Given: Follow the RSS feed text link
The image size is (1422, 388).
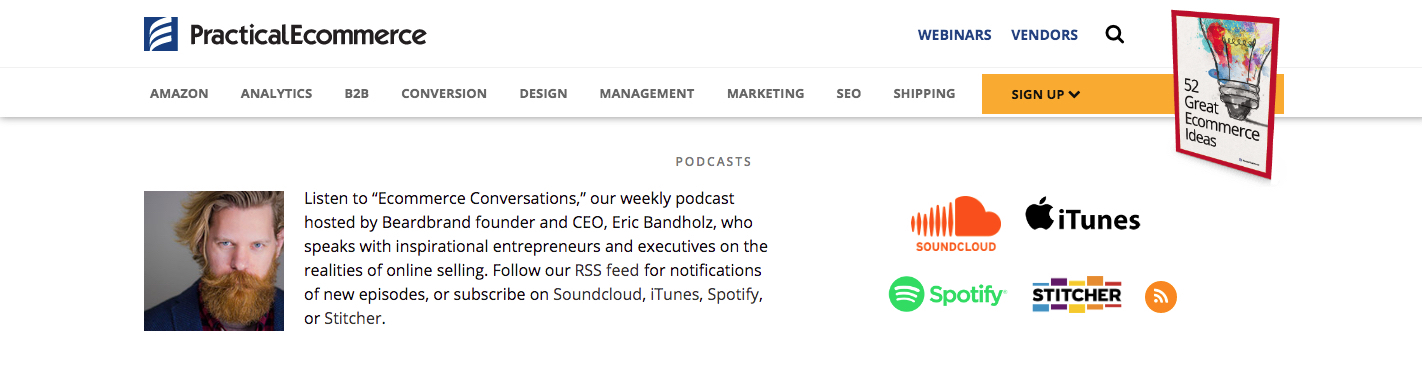Looking at the screenshot, I should click(x=606, y=270).
